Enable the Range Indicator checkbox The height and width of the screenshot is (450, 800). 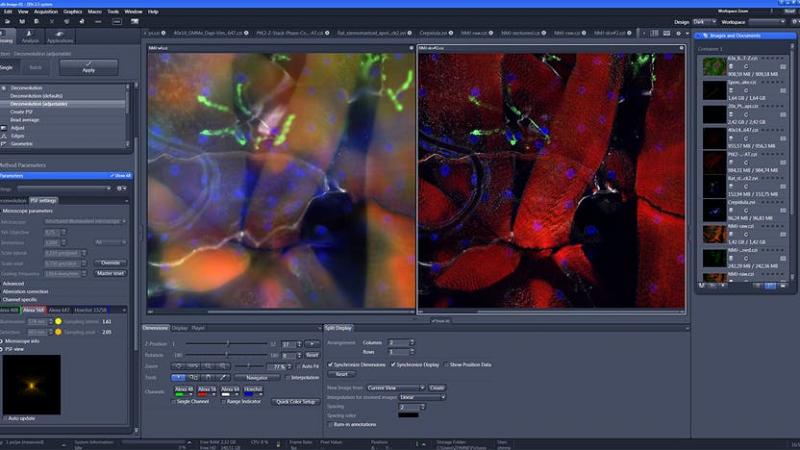pyautogui.click(x=223, y=402)
